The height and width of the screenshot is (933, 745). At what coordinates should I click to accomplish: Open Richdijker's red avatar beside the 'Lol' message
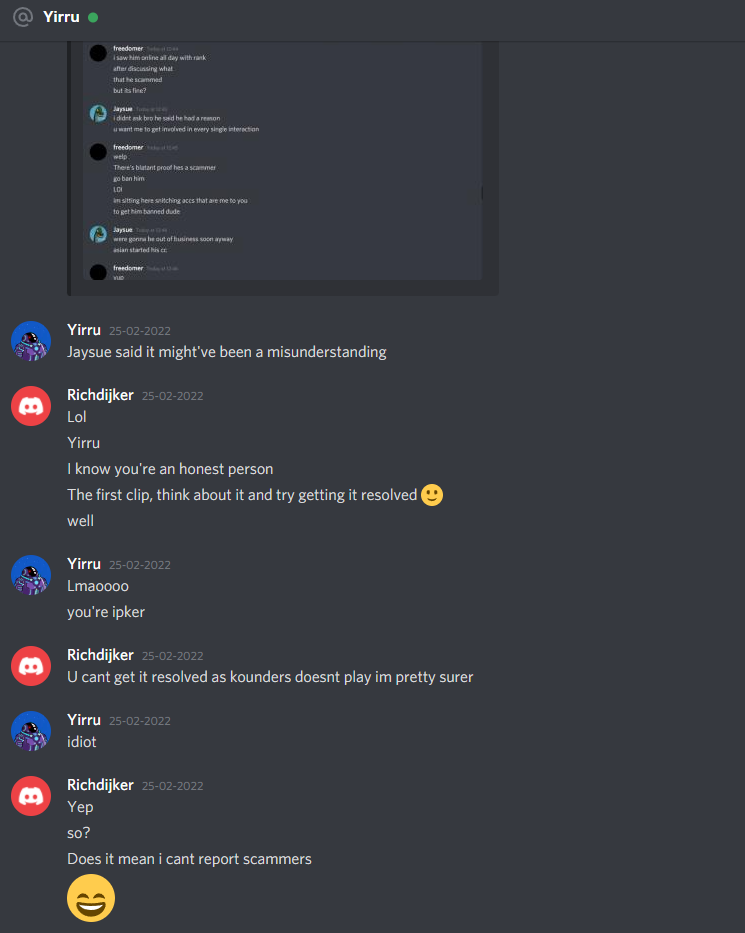click(31, 406)
